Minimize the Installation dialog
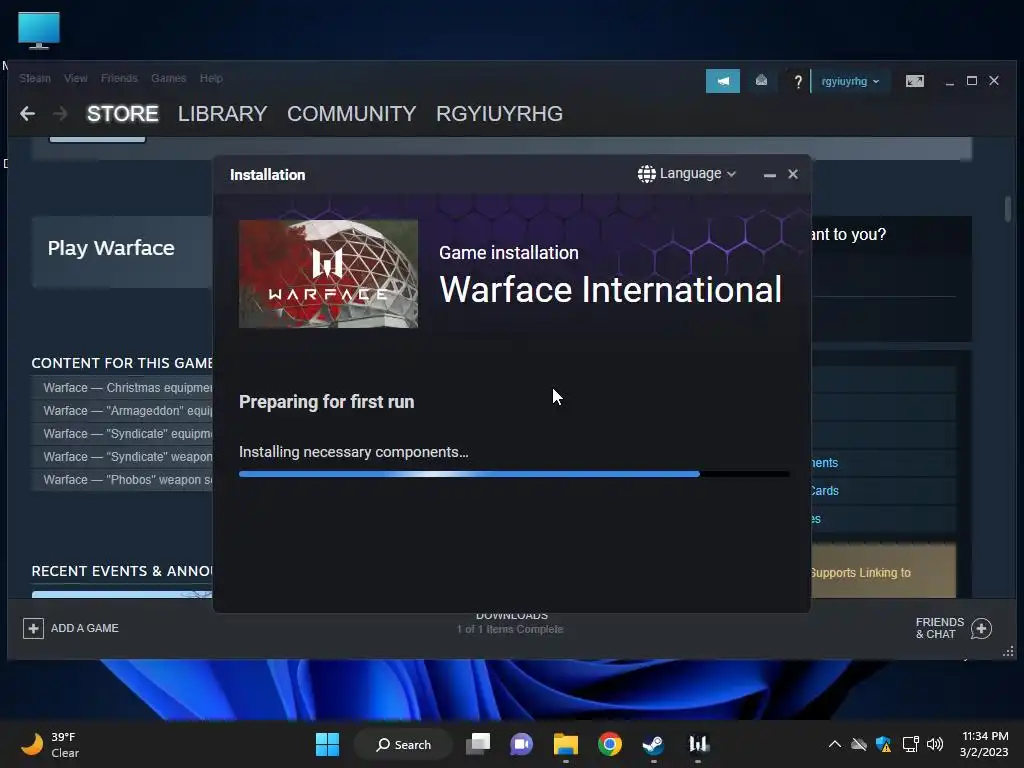 (769, 174)
